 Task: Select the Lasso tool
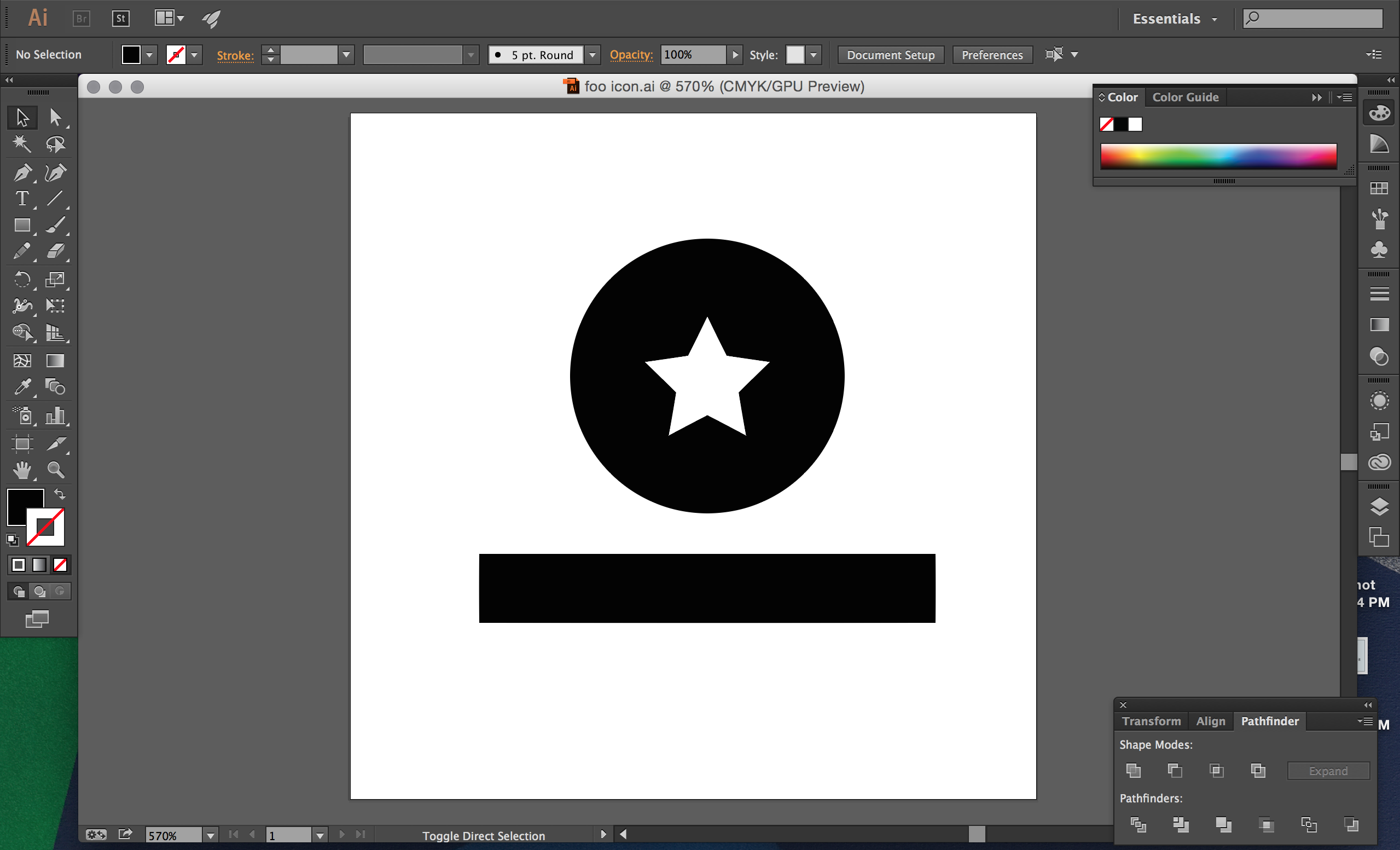click(55, 144)
